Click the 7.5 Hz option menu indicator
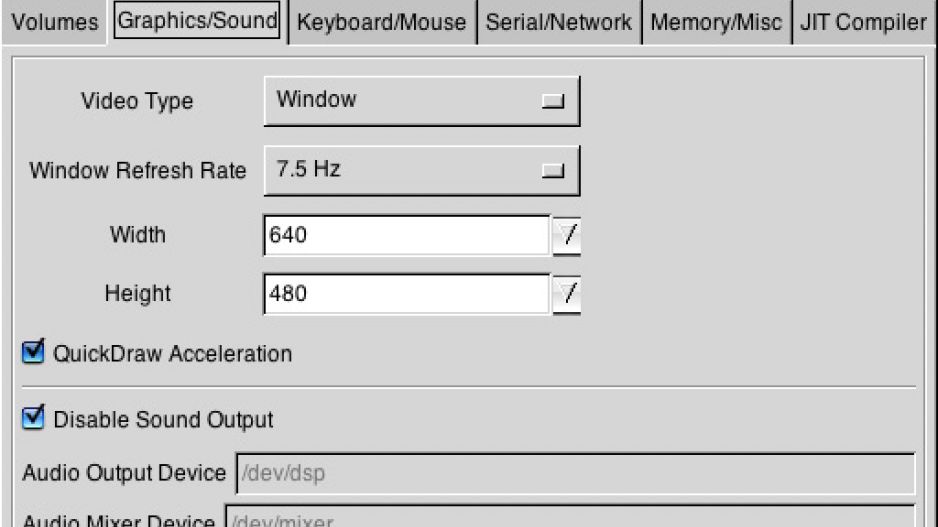This screenshot has height=527, width=938. click(553, 171)
